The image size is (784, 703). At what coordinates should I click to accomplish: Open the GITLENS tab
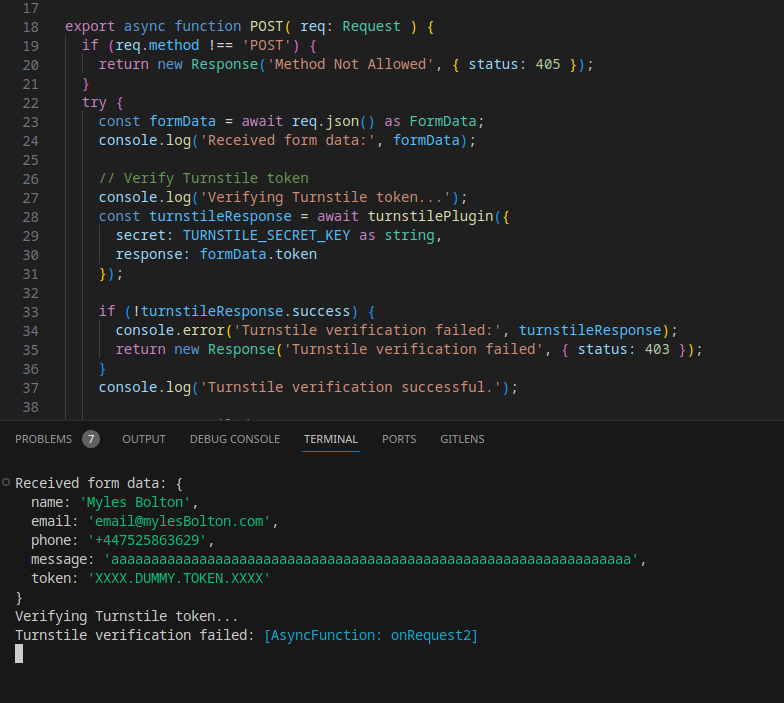tap(462, 439)
